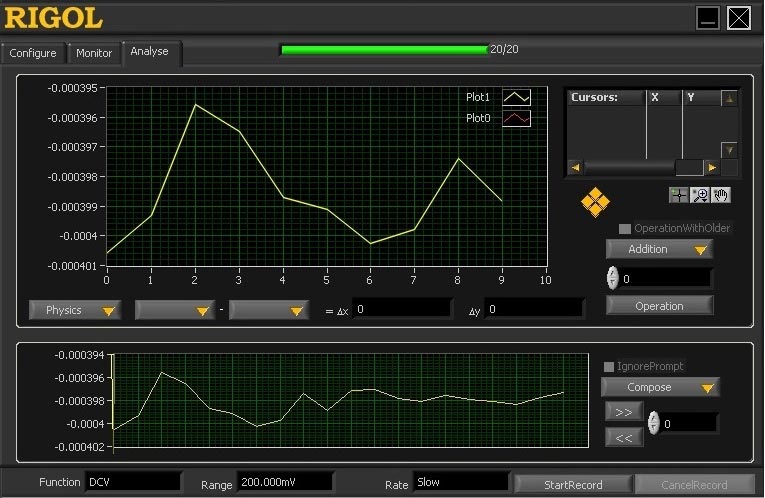Click the Operation button
The width and height of the screenshot is (765, 498).
659,306
